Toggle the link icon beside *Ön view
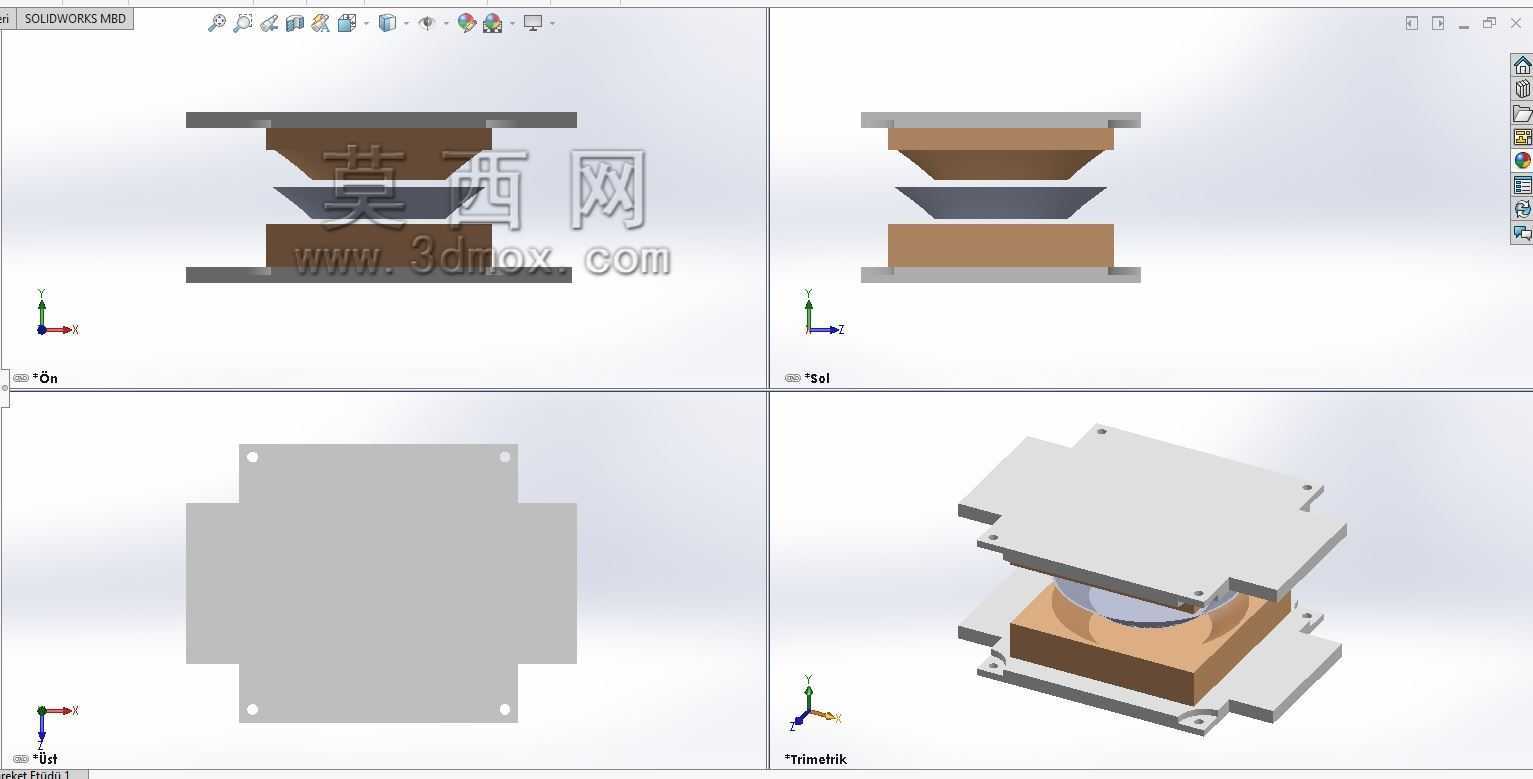 20,378
